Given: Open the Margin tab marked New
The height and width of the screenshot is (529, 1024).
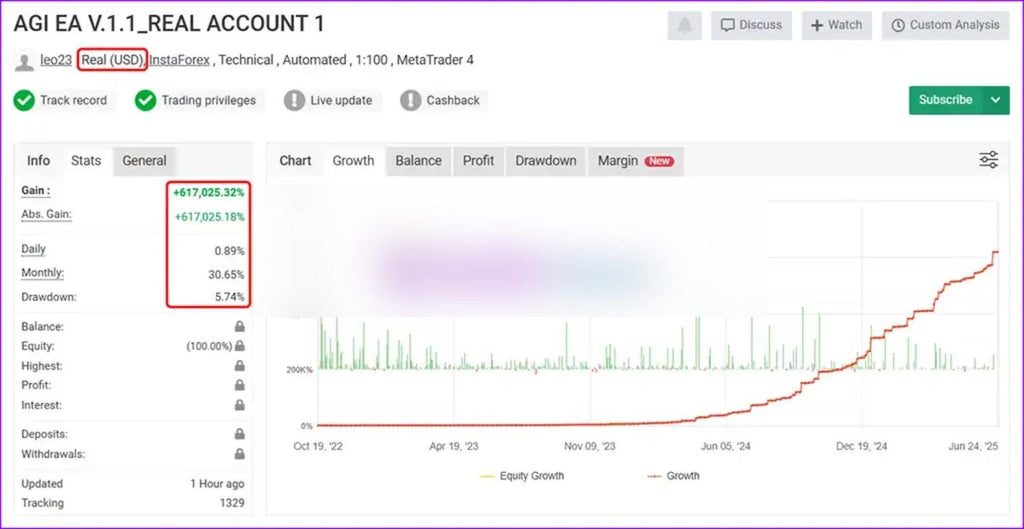Looking at the screenshot, I should [635, 161].
